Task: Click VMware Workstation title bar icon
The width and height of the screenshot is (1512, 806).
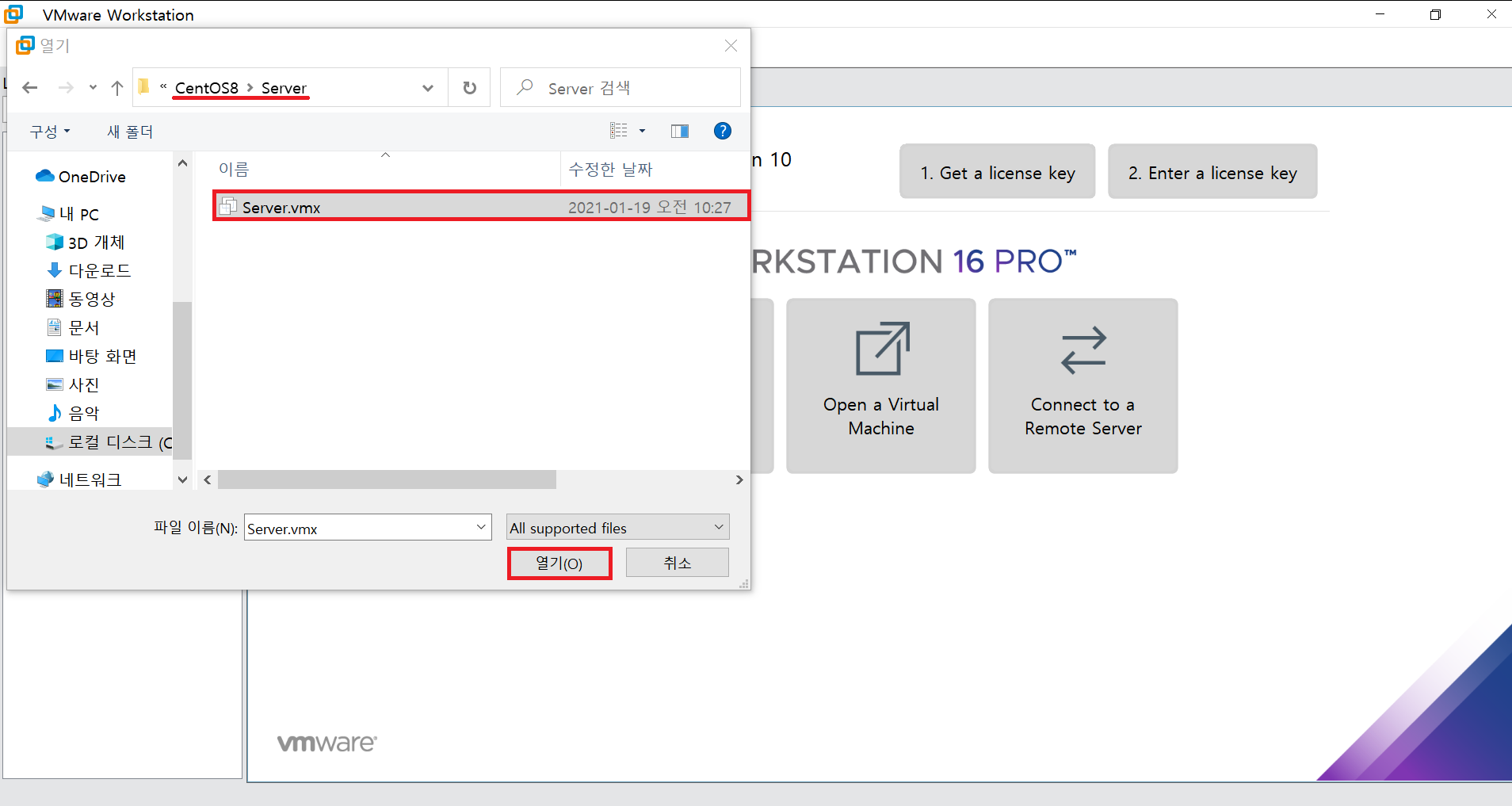Action: click(x=14, y=13)
